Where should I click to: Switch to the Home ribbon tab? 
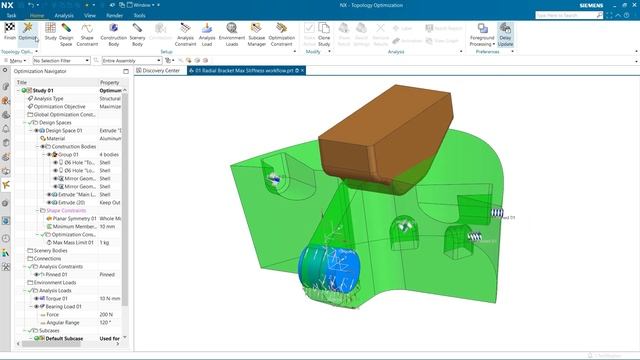37,16
